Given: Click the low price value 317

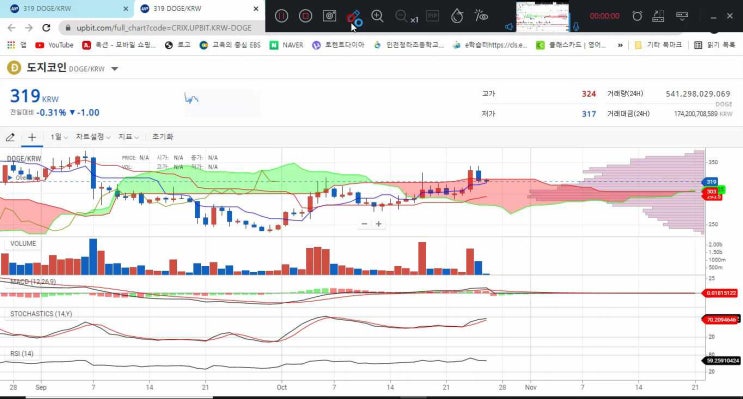Looking at the screenshot, I should [x=589, y=114].
